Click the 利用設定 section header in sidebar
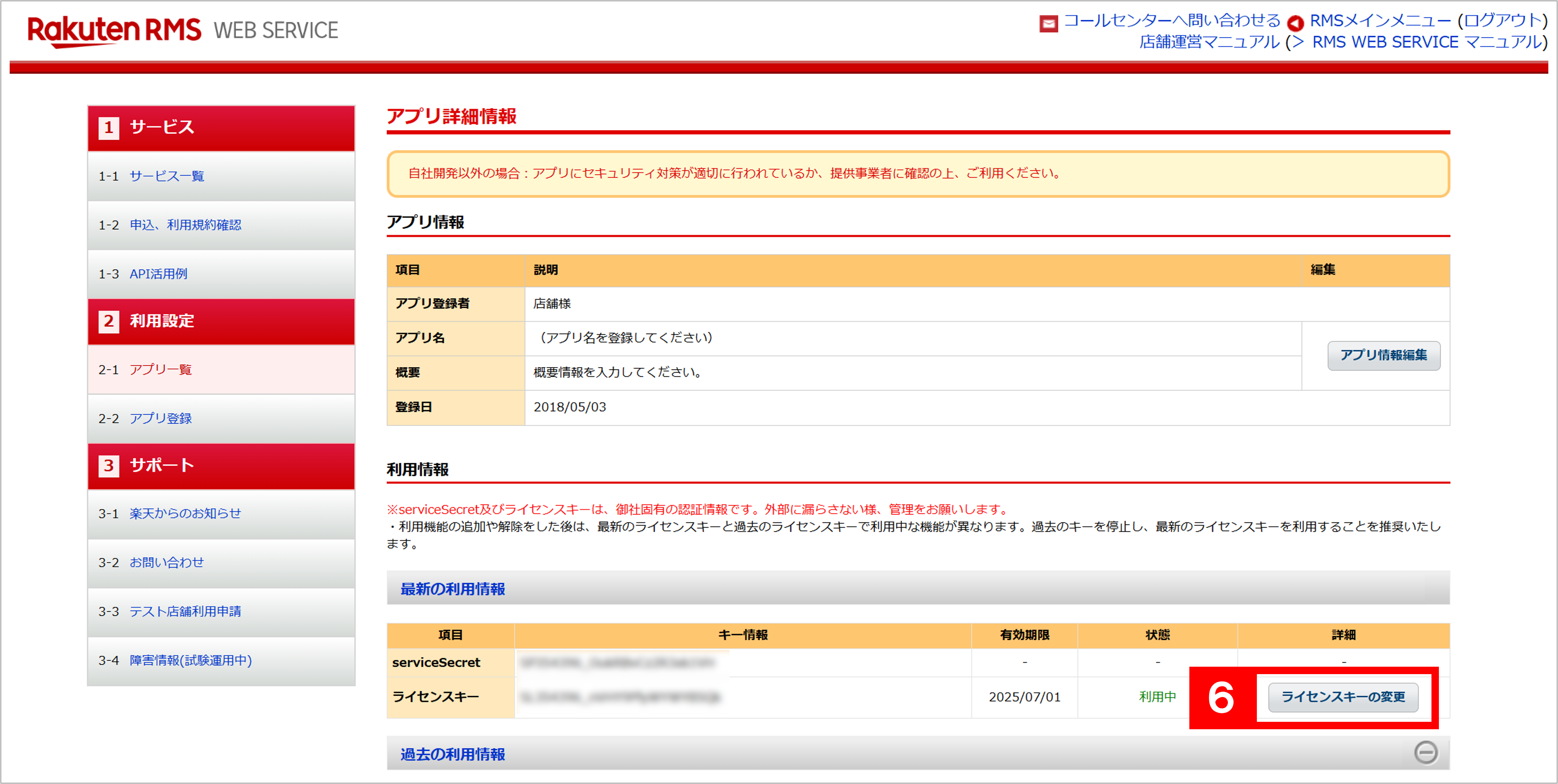This screenshot has width=1558, height=784. pos(221,321)
